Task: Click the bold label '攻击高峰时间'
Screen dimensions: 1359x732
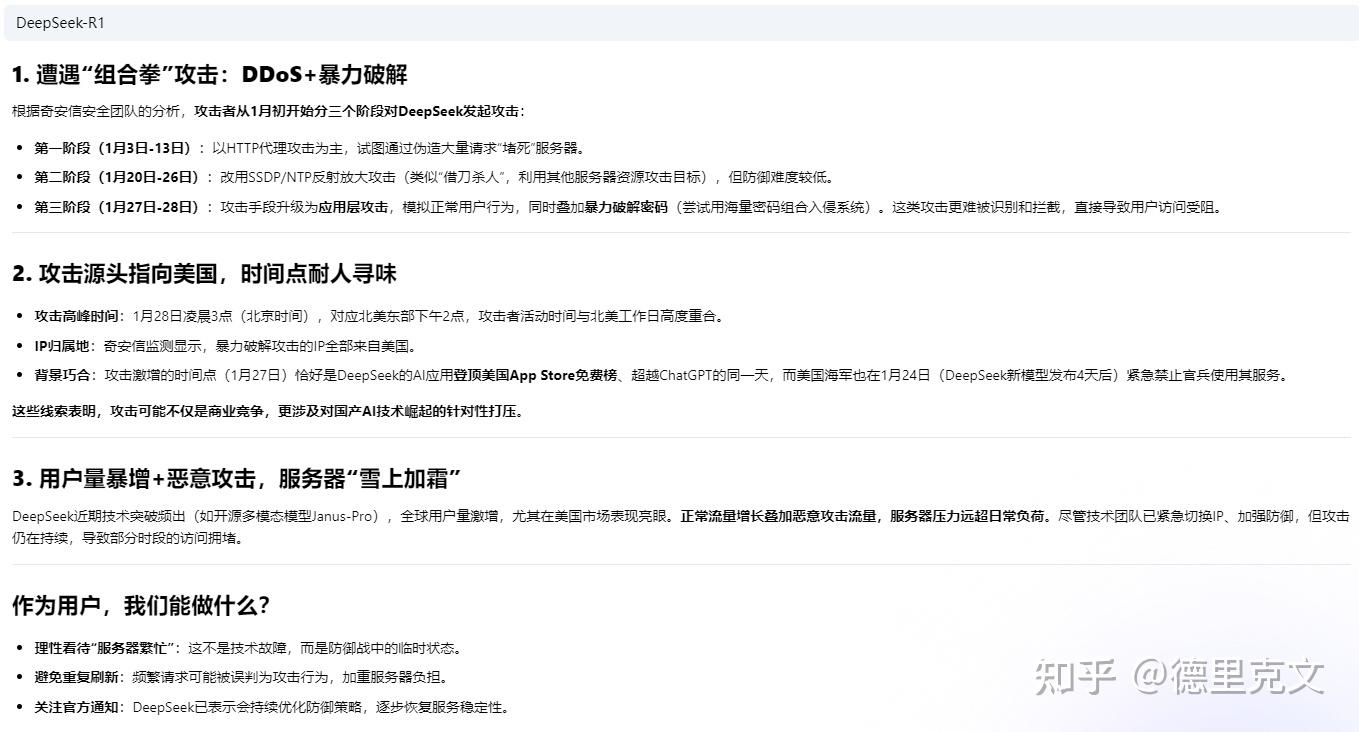Action: click(x=77, y=316)
